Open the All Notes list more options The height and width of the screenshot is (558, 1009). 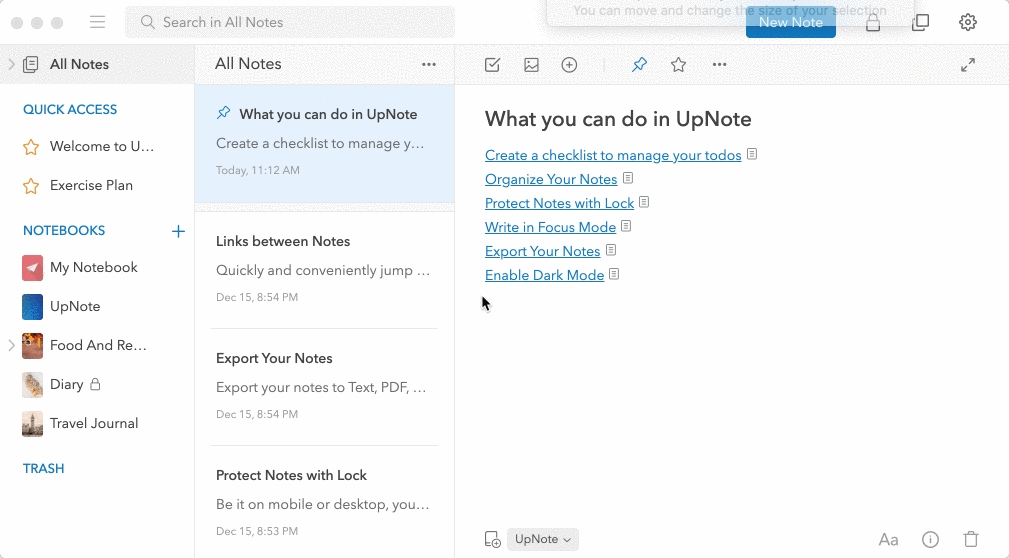(x=429, y=64)
